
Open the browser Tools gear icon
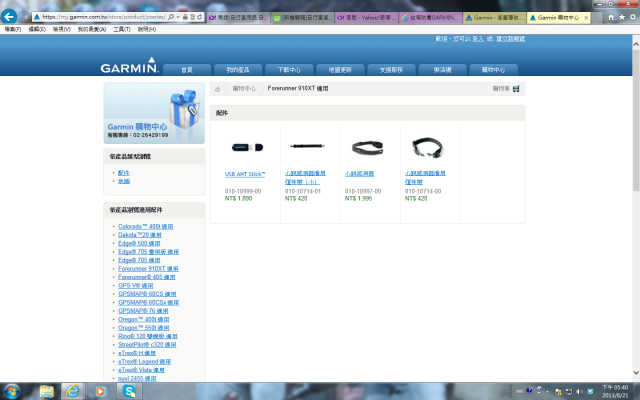tap(633, 17)
